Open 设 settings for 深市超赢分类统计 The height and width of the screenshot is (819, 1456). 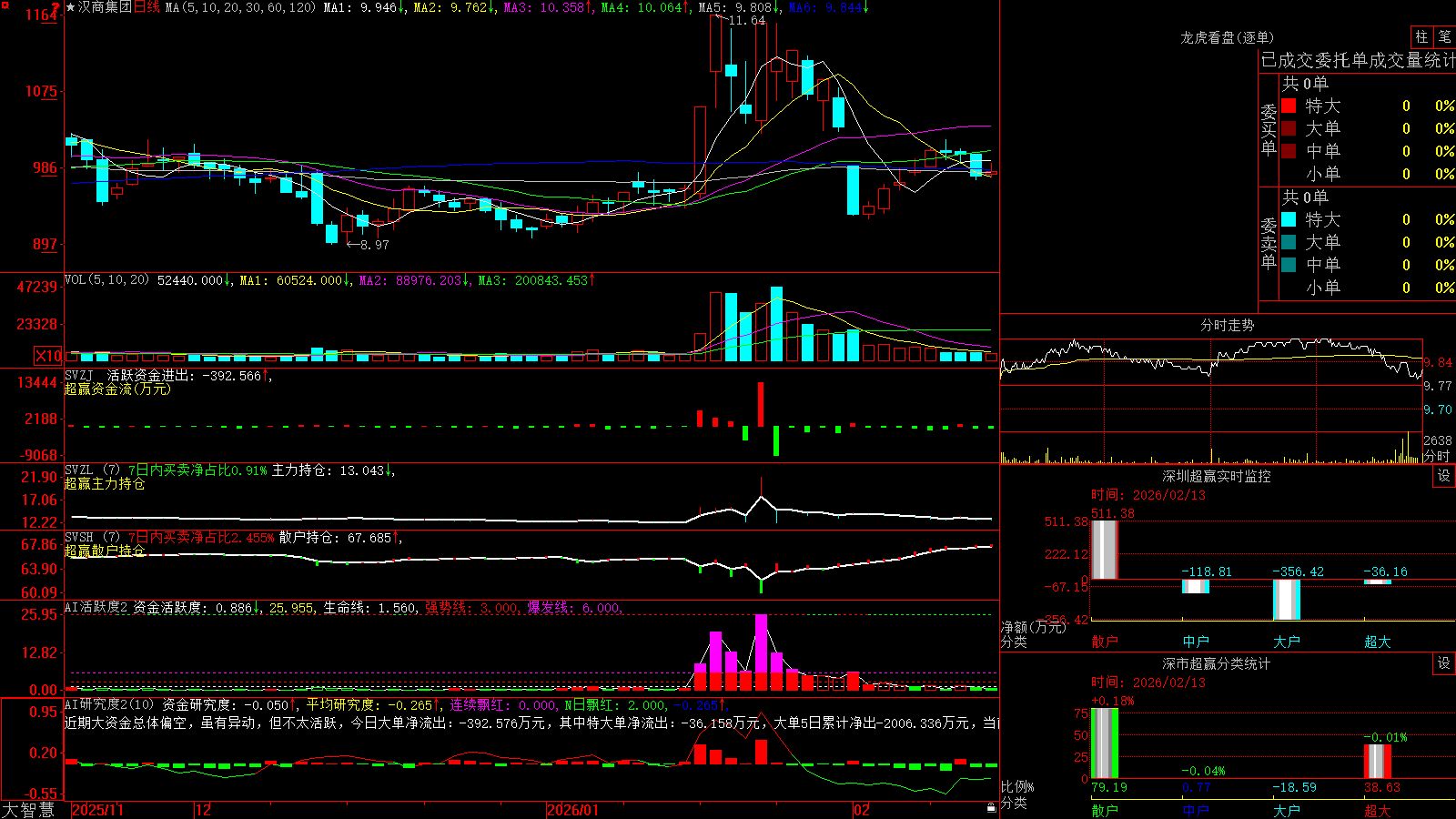(x=1444, y=663)
